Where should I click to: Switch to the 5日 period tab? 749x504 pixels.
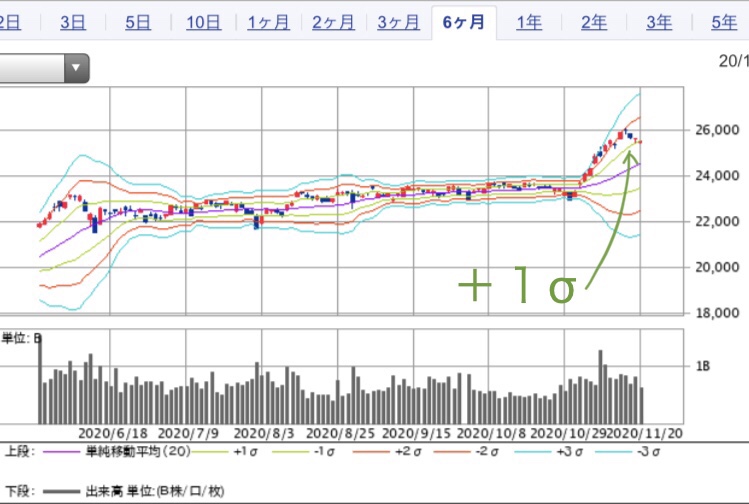coord(138,22)
